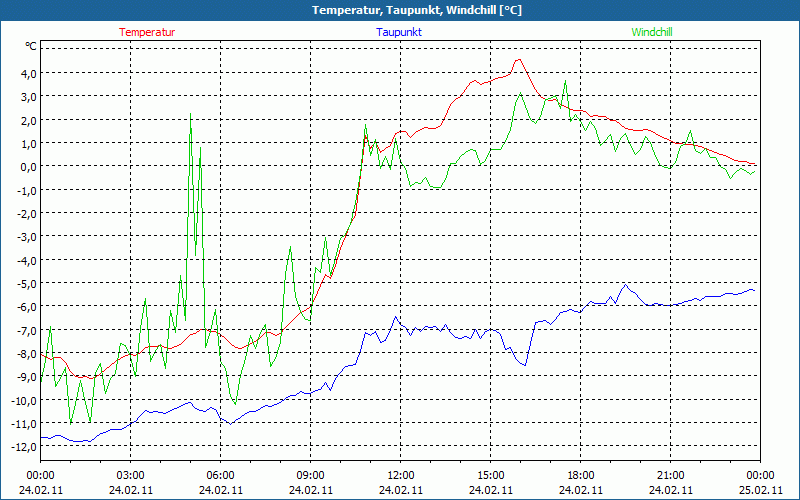Image resolution: width=800 pixels, height=500 pixels.
Task: Click the 4,0 y-axis value
Action: (x=29, y=73)
